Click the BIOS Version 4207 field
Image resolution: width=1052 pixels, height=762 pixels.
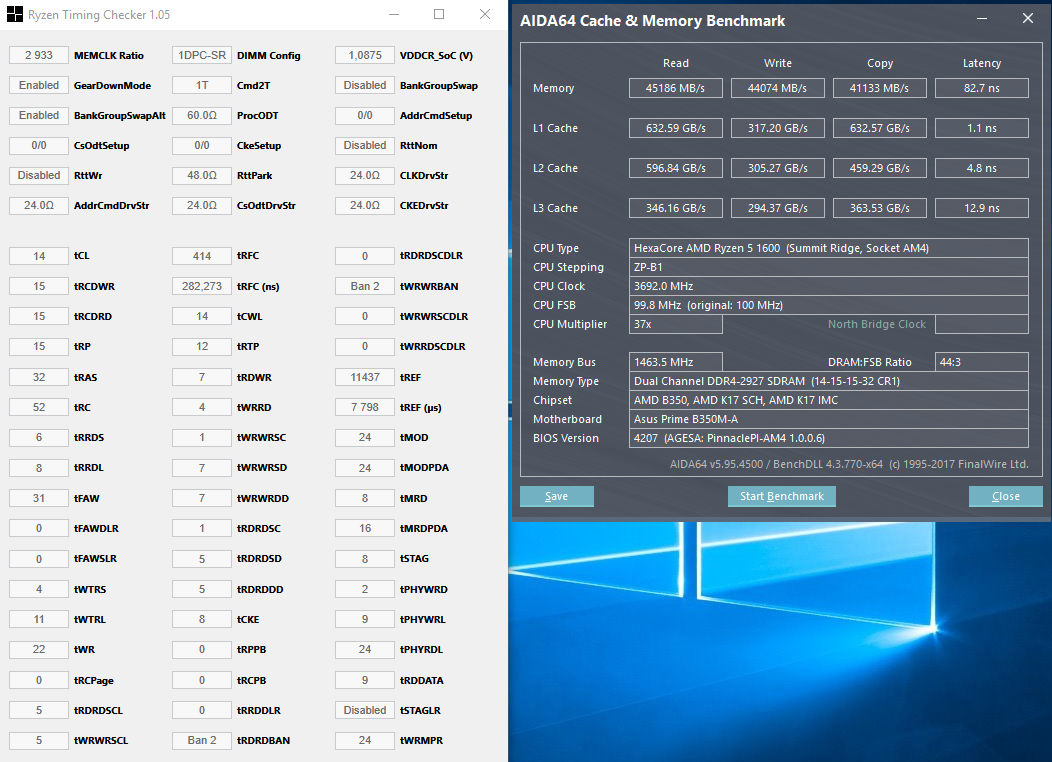point(829,438)
